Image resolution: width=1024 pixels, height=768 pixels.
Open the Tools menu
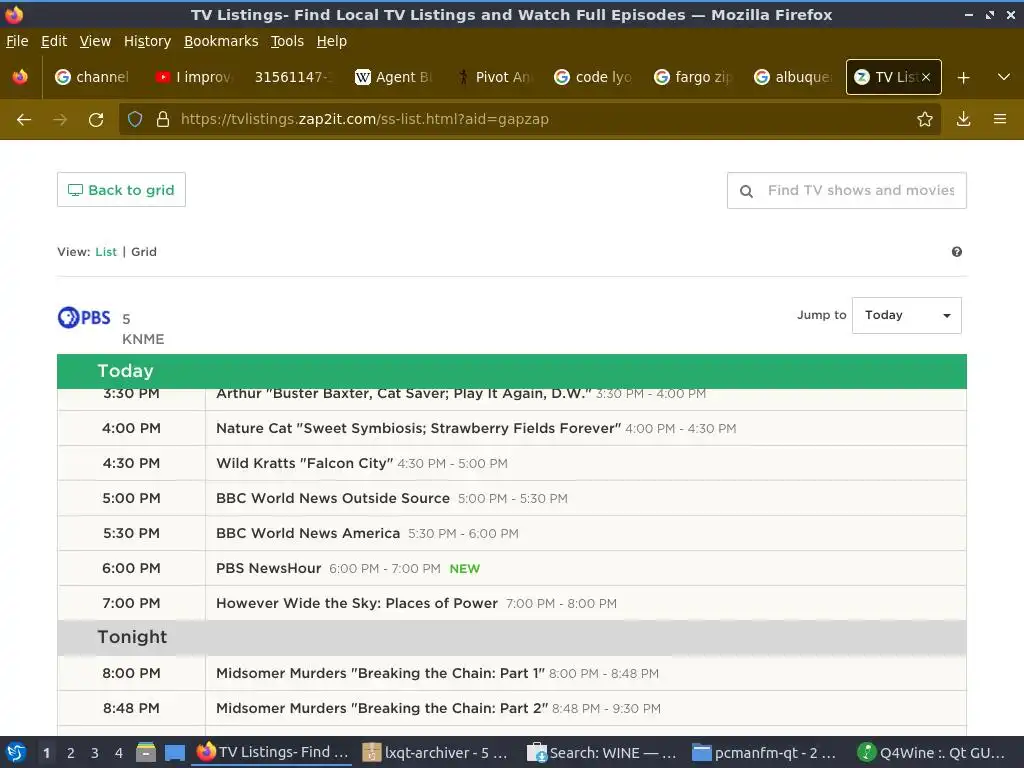click(287, 41)
